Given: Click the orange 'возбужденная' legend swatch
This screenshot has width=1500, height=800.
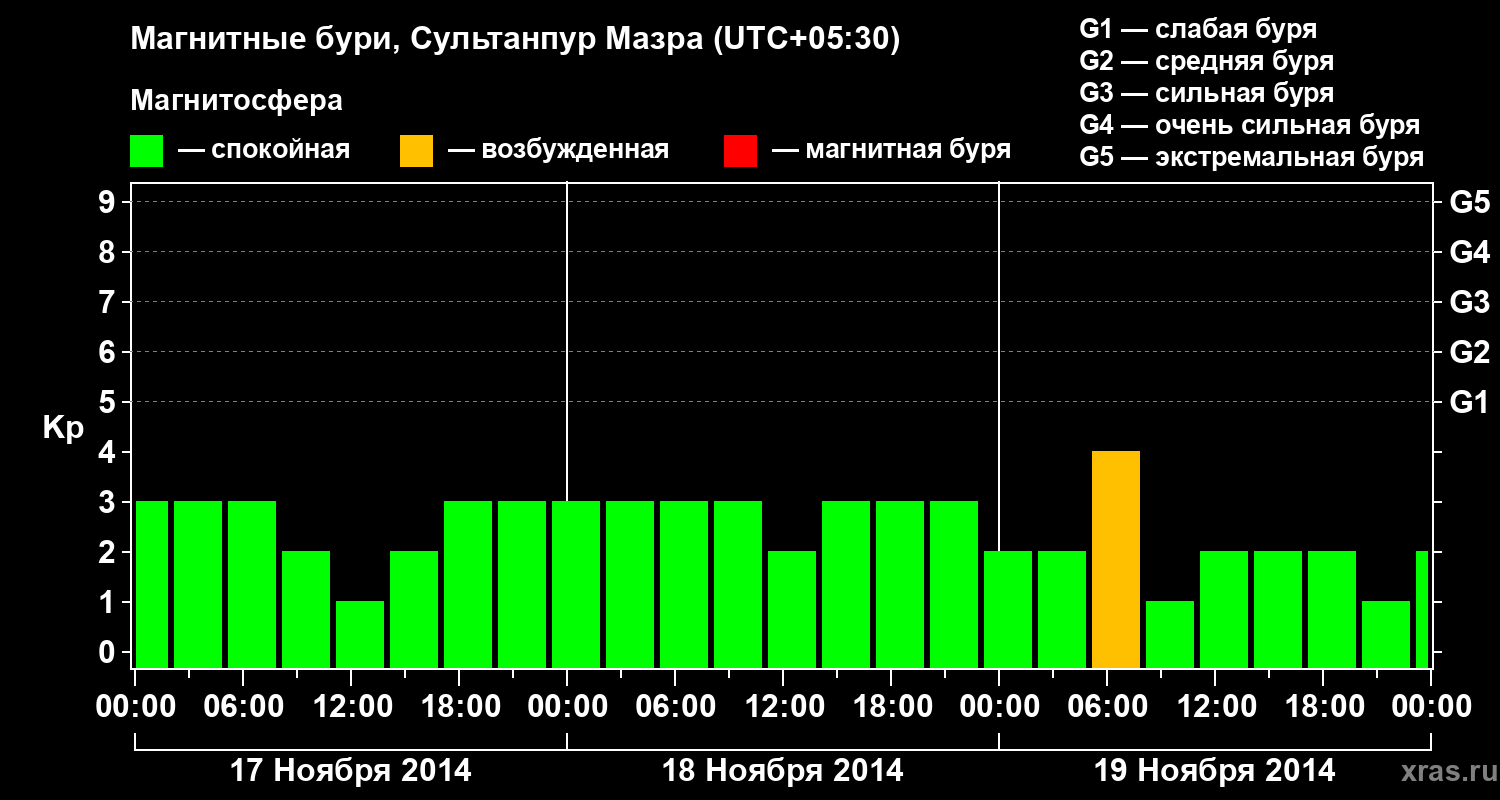Looking at the screenshot, I should (417, 151).
